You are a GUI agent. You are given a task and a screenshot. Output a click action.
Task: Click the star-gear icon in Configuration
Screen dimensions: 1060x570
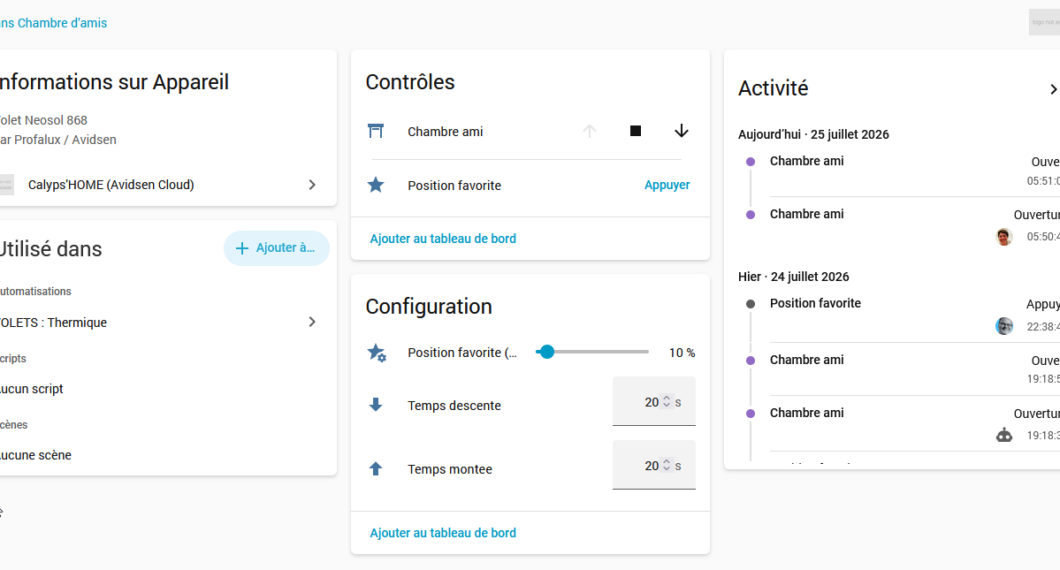point(377,352)
